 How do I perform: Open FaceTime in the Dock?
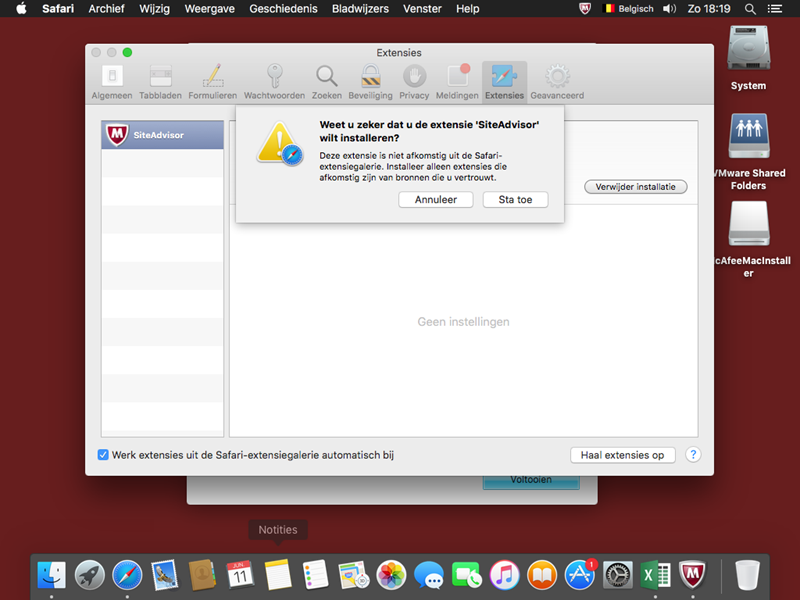pos(466,575)
